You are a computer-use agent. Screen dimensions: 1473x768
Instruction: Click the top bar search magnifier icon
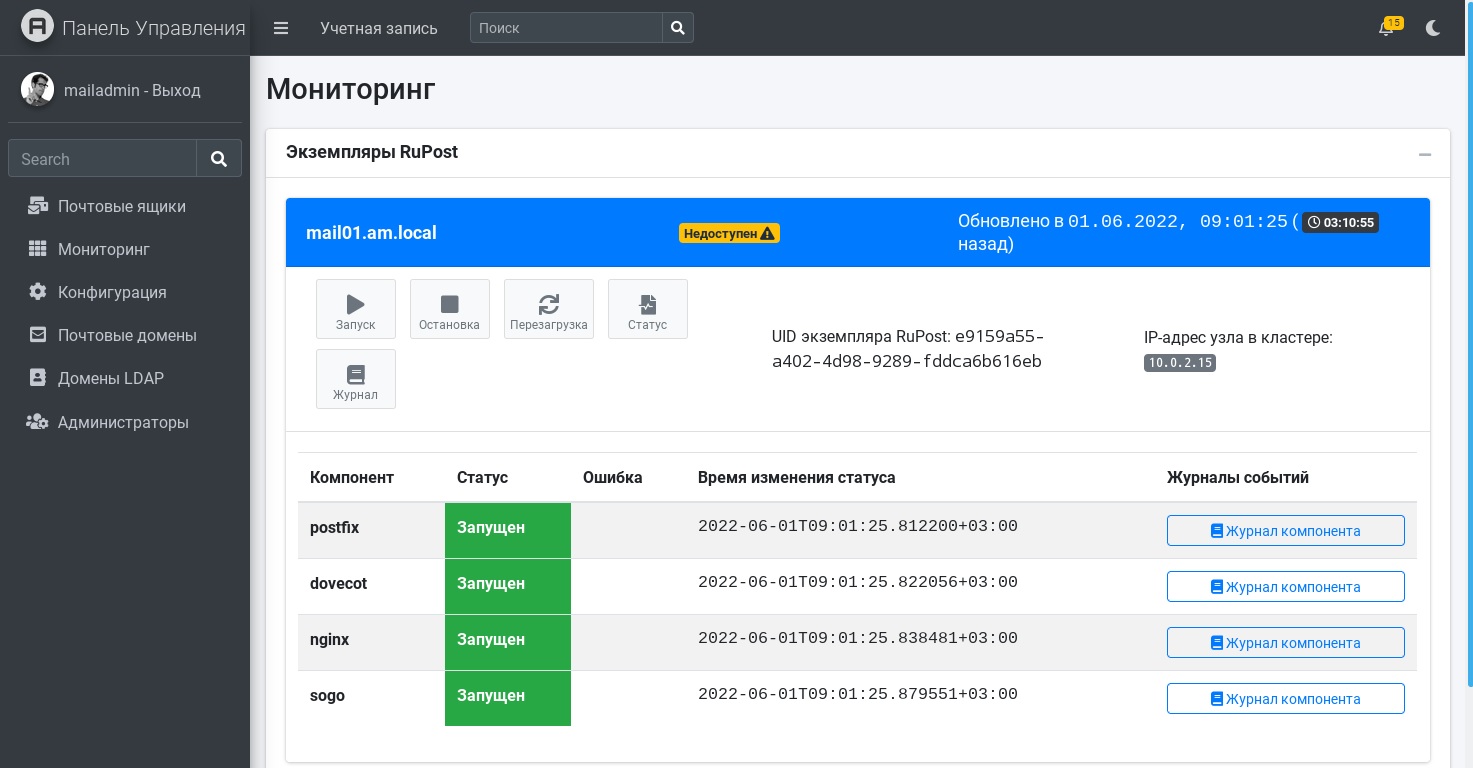pos(677,28)
